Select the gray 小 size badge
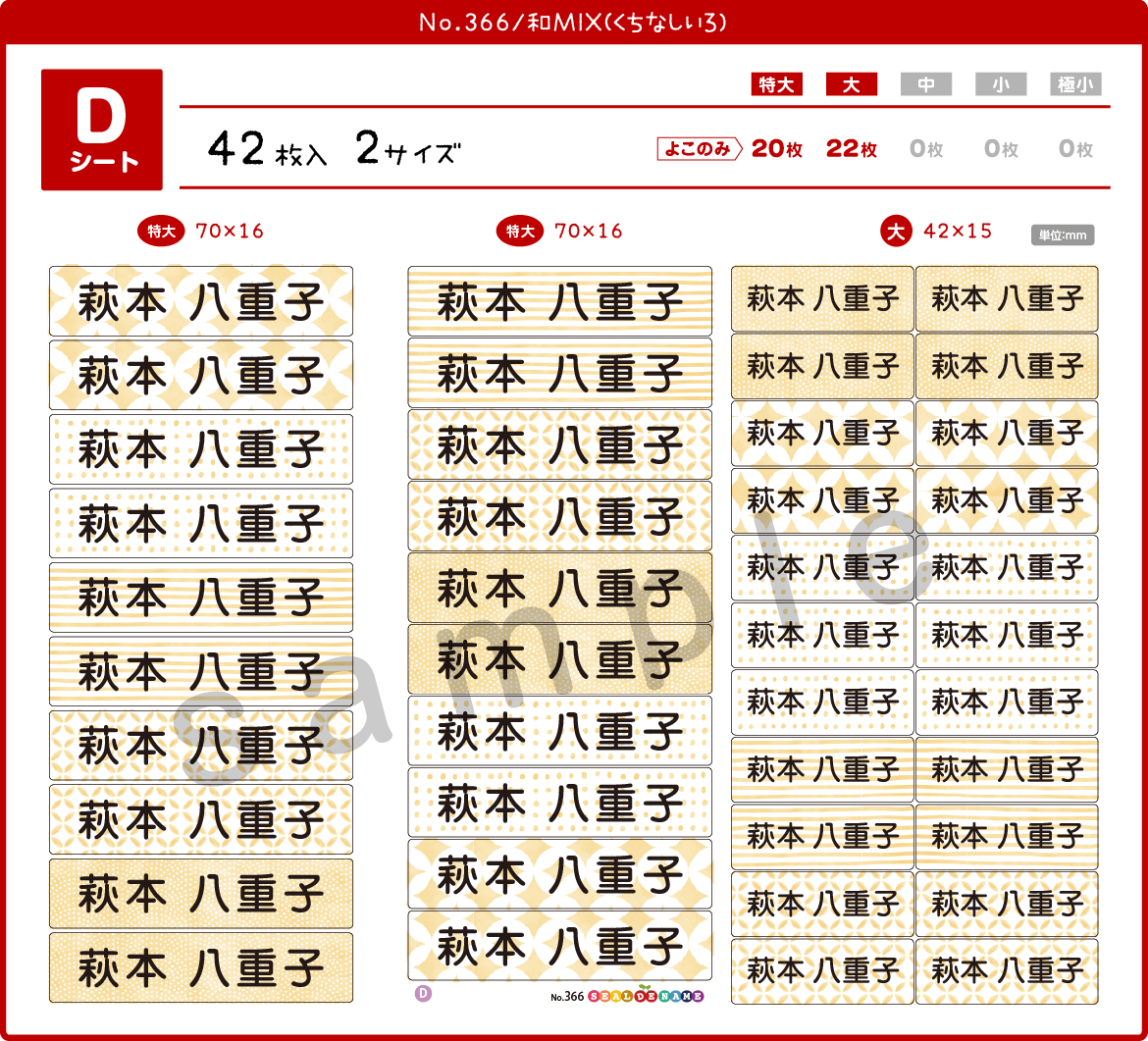The height and width of the screenshot is (1041, 1148). tap(1001, 84)
